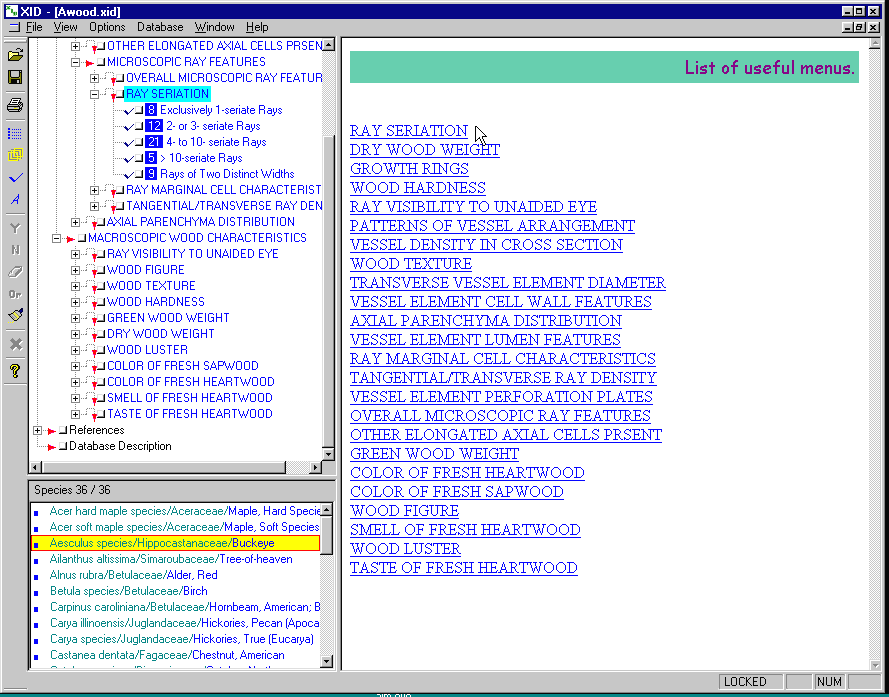Click the blue checkmark toolbar icon
889x697 pixels.
[15, 177]
